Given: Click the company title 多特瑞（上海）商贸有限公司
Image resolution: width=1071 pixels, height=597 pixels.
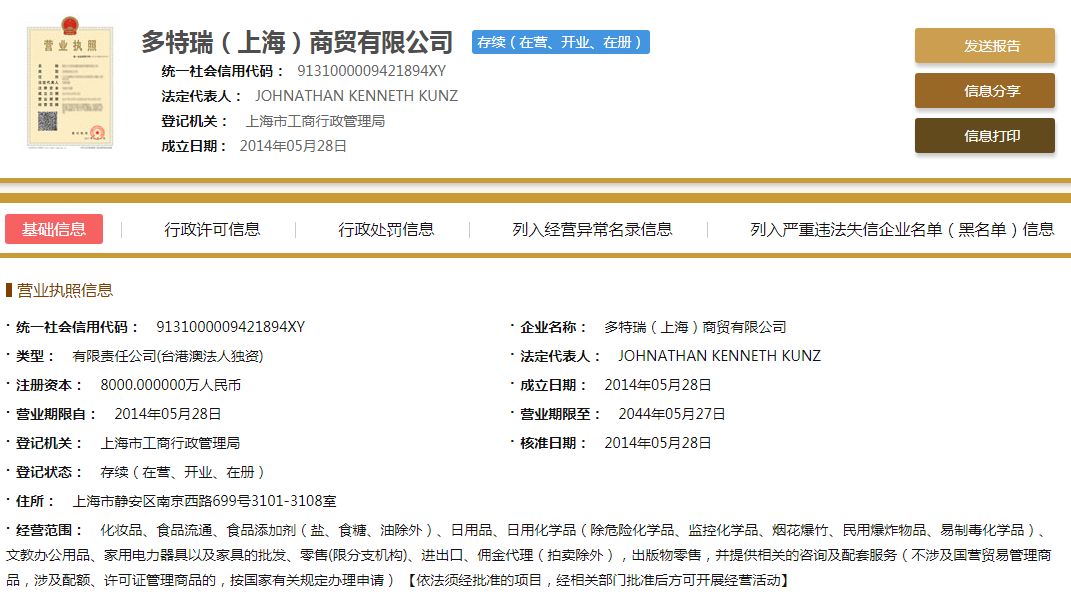Looking at the screenshot, I should (297, 42).
